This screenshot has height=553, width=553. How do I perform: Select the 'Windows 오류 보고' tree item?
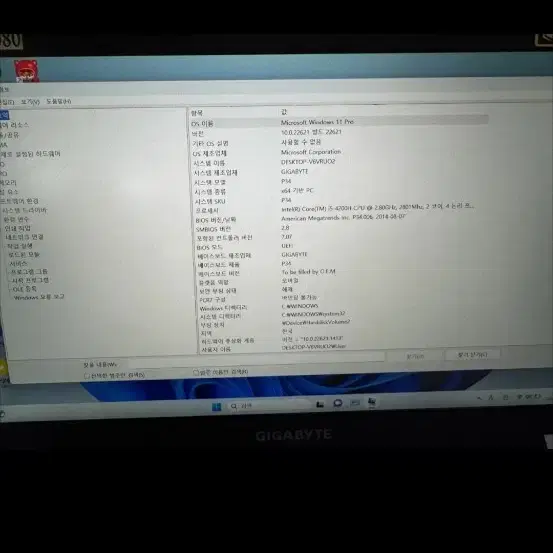pyautogui.click(x=39, y=297)
